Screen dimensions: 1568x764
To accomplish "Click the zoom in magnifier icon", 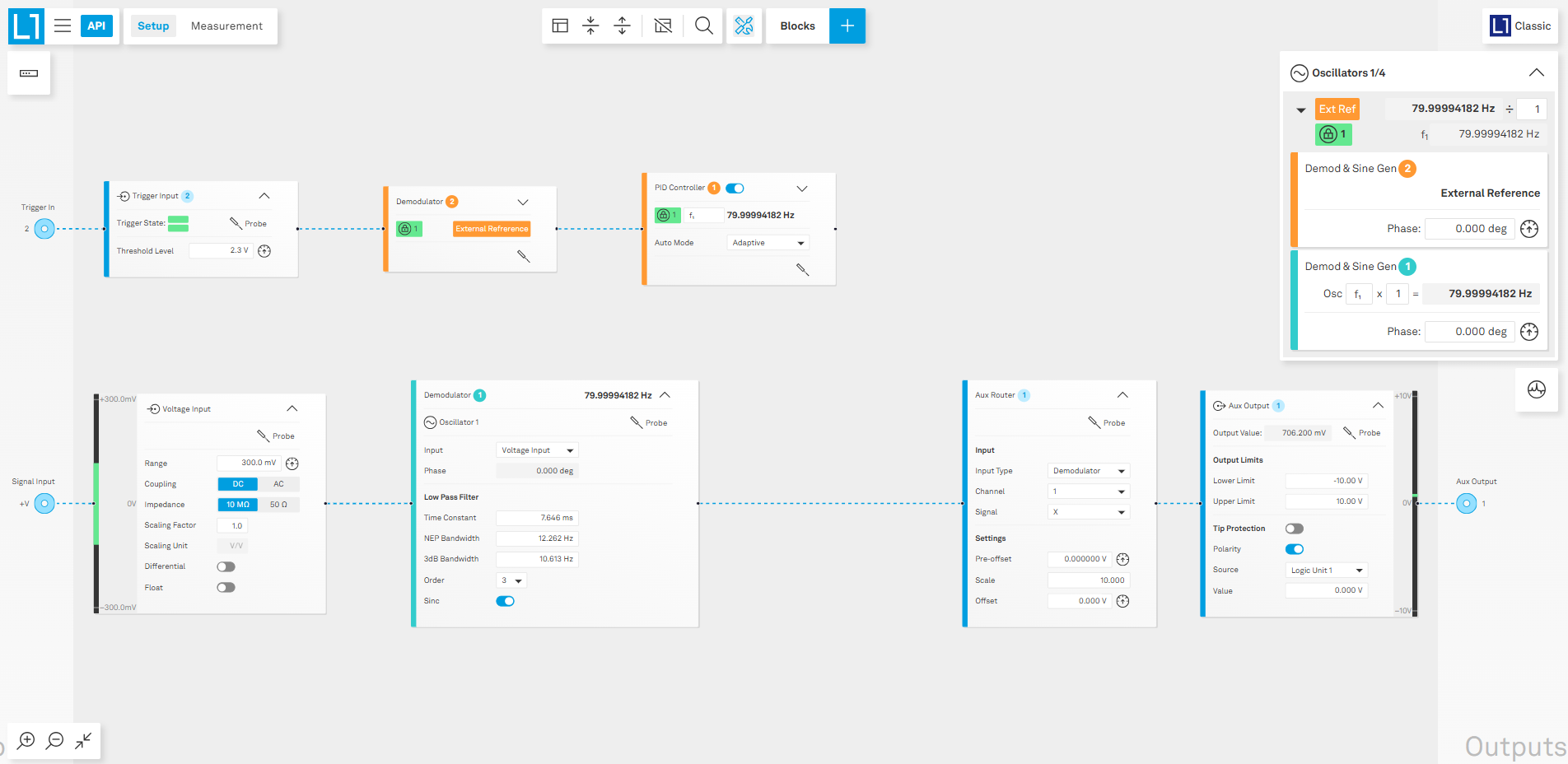I will [26, 740].
